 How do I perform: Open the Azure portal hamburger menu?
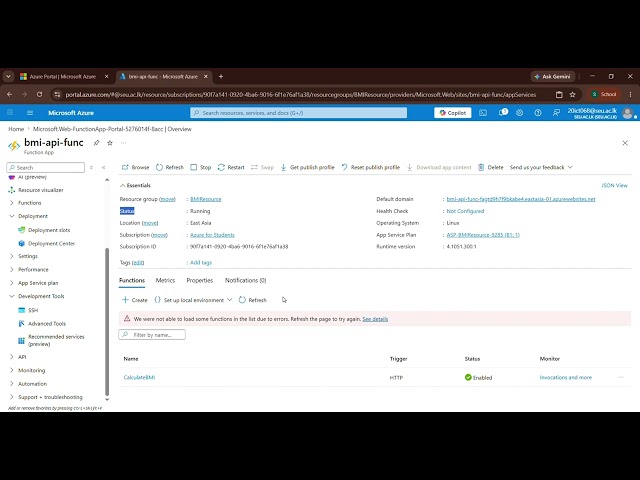click(30, 113)
